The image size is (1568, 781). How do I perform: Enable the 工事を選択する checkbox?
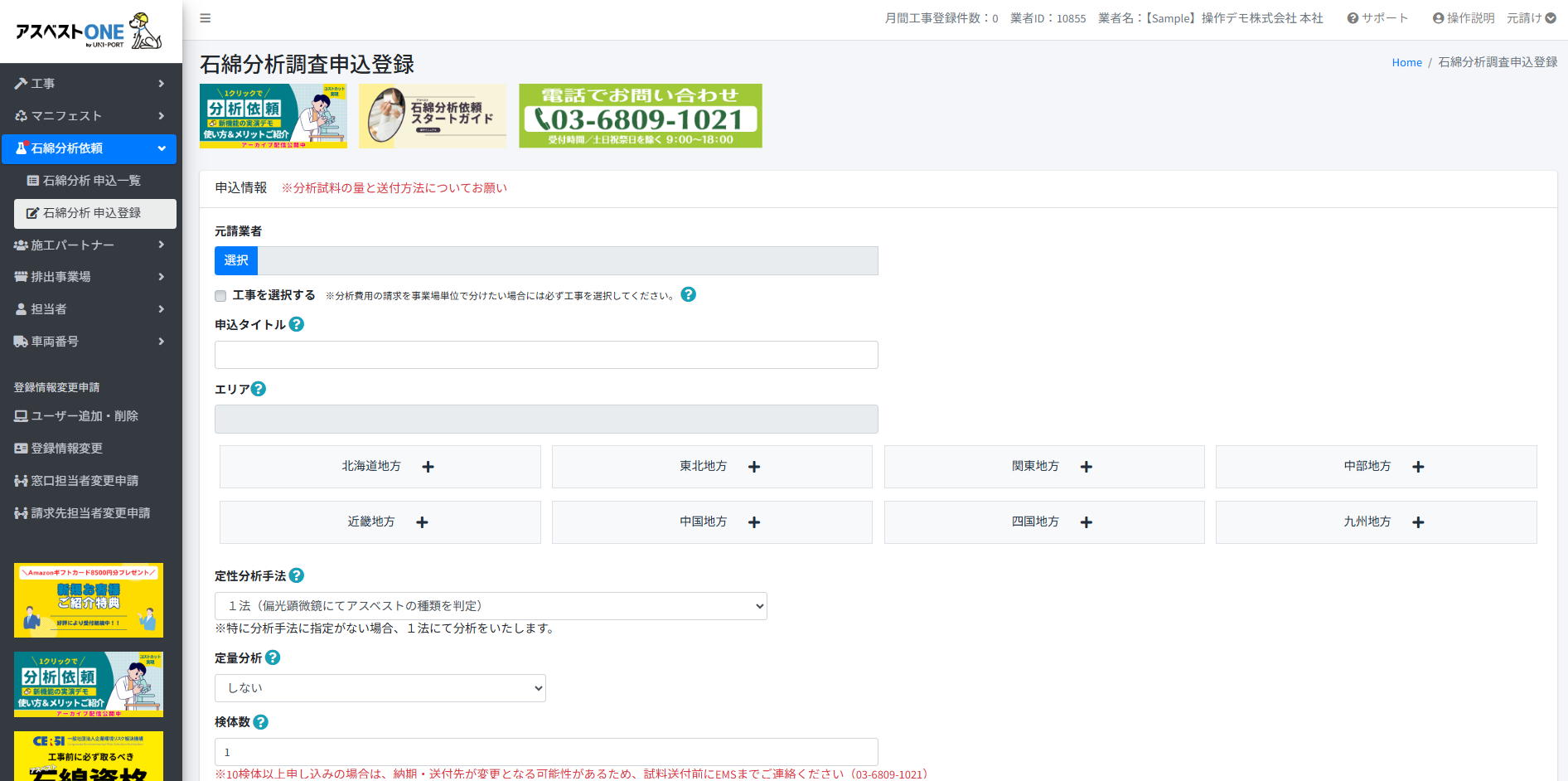(220, 296)
